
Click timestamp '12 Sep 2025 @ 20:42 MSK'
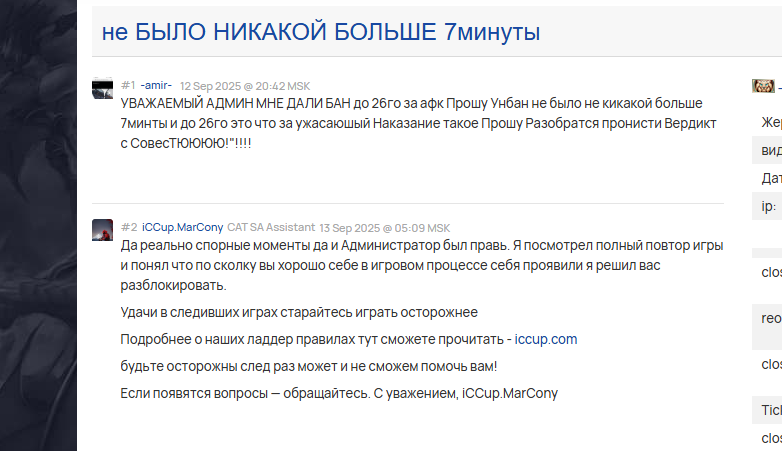tap(245, 86)
